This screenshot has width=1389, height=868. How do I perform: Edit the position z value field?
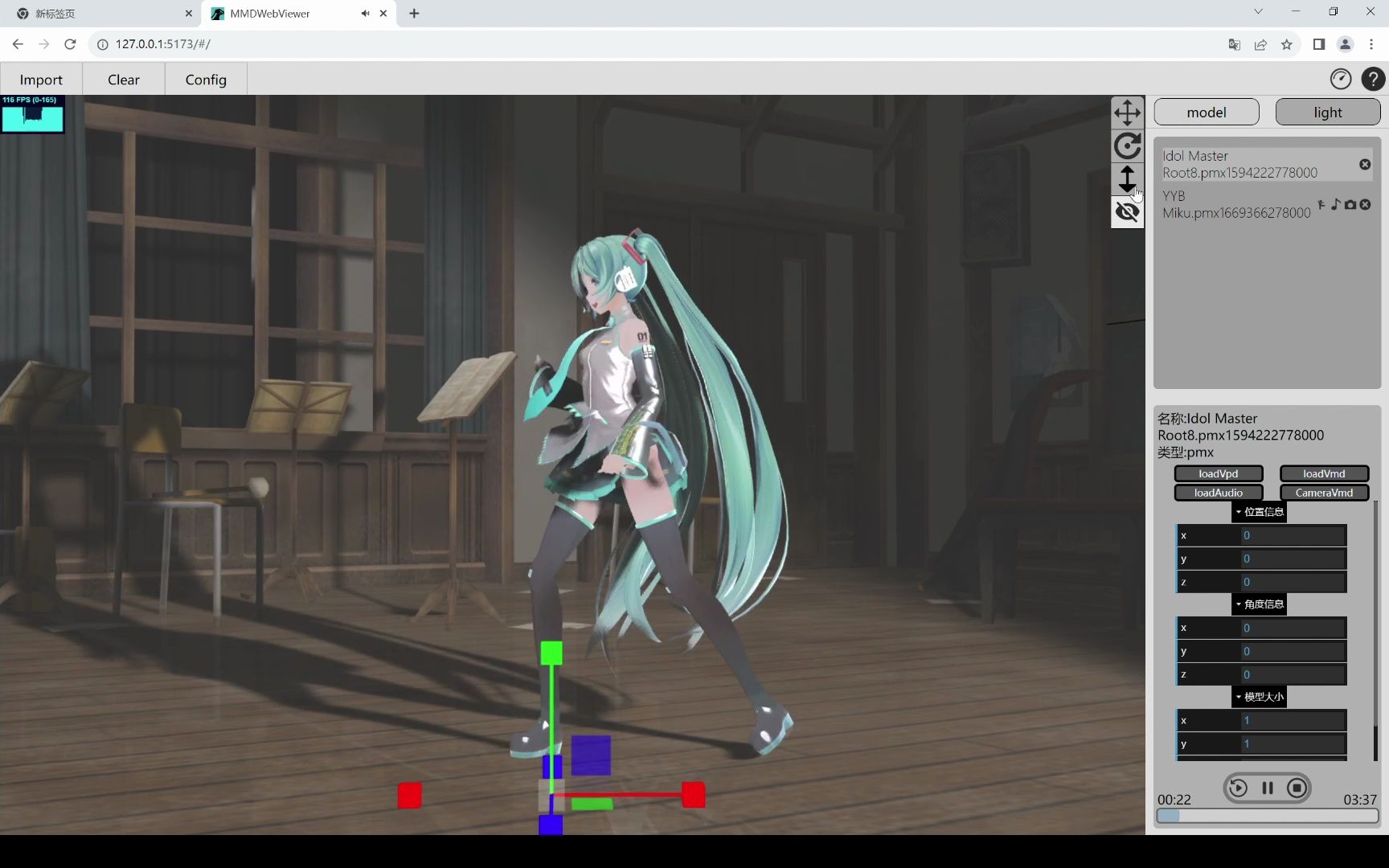tap(1293, 582)
